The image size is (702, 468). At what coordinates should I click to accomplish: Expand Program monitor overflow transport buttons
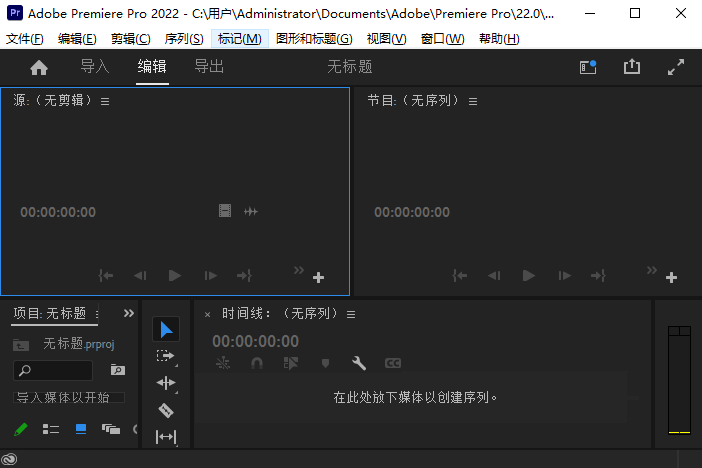point(652,270)
